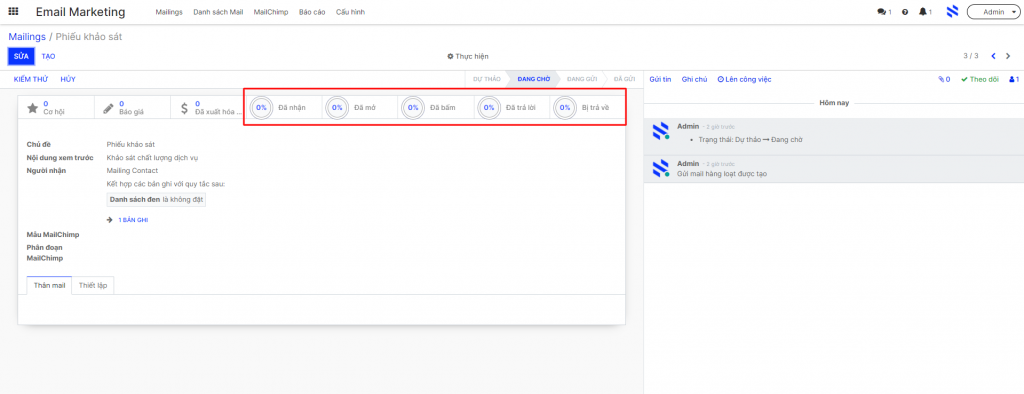Click the Danh sách đen filter tag
Screen dimensions: 1024x394
pos(156,200)
